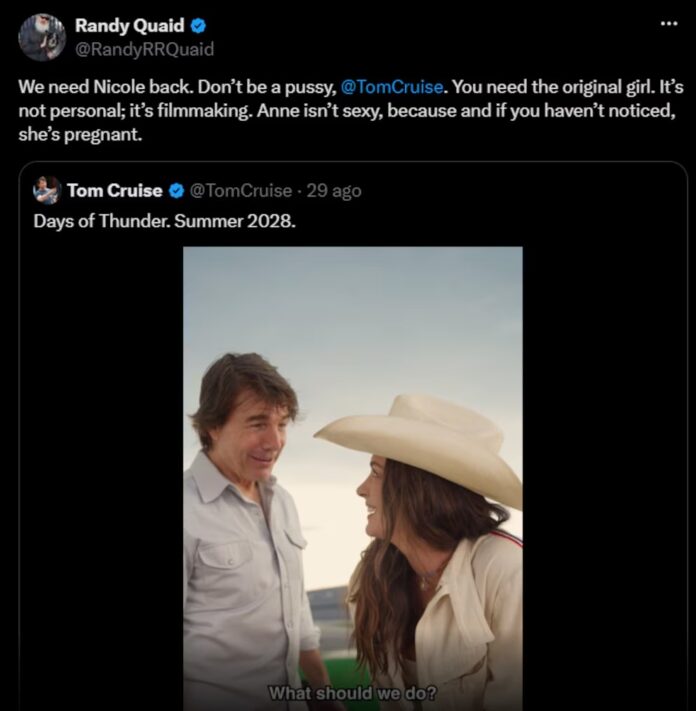Open the @RandyRRQuaid handle
Image resolution: width=696 pixels, height=711 pixels.
(144, 49)
